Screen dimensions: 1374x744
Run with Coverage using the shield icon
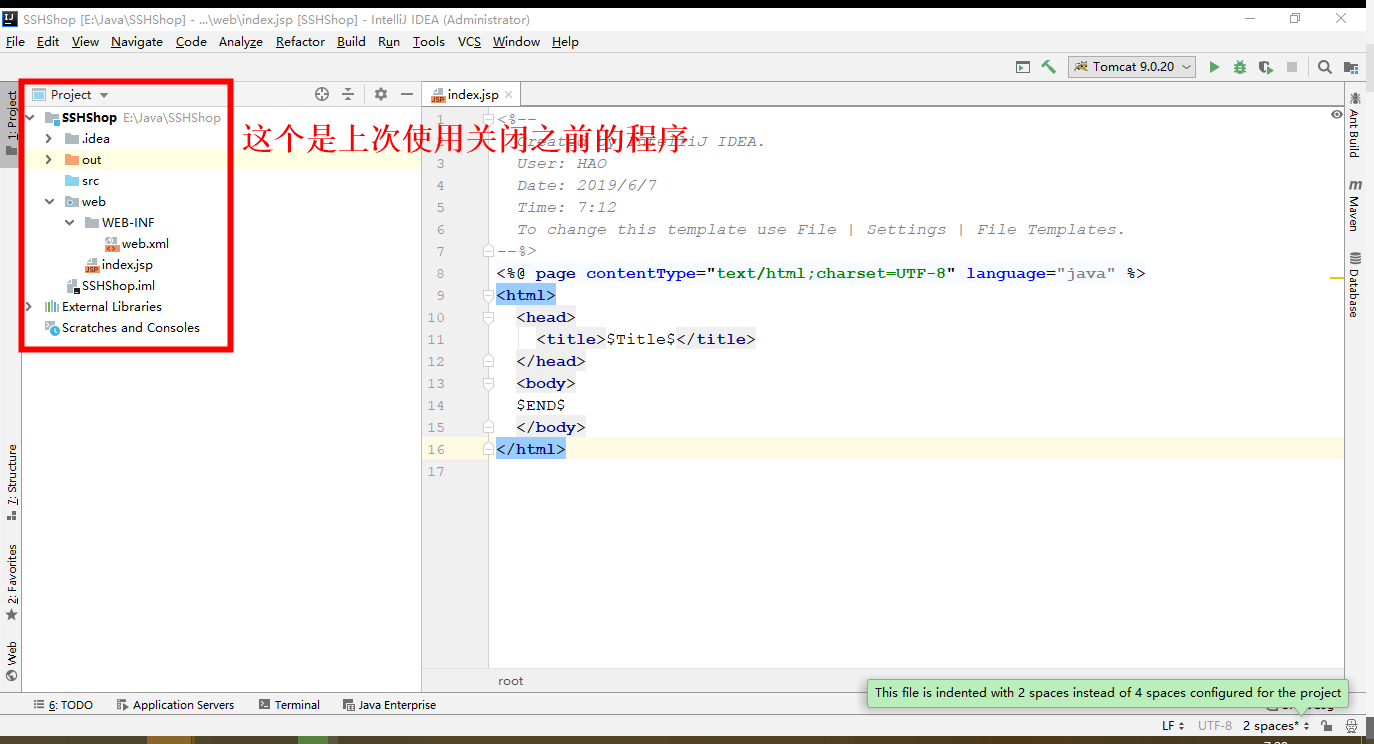coord(1266,67)
